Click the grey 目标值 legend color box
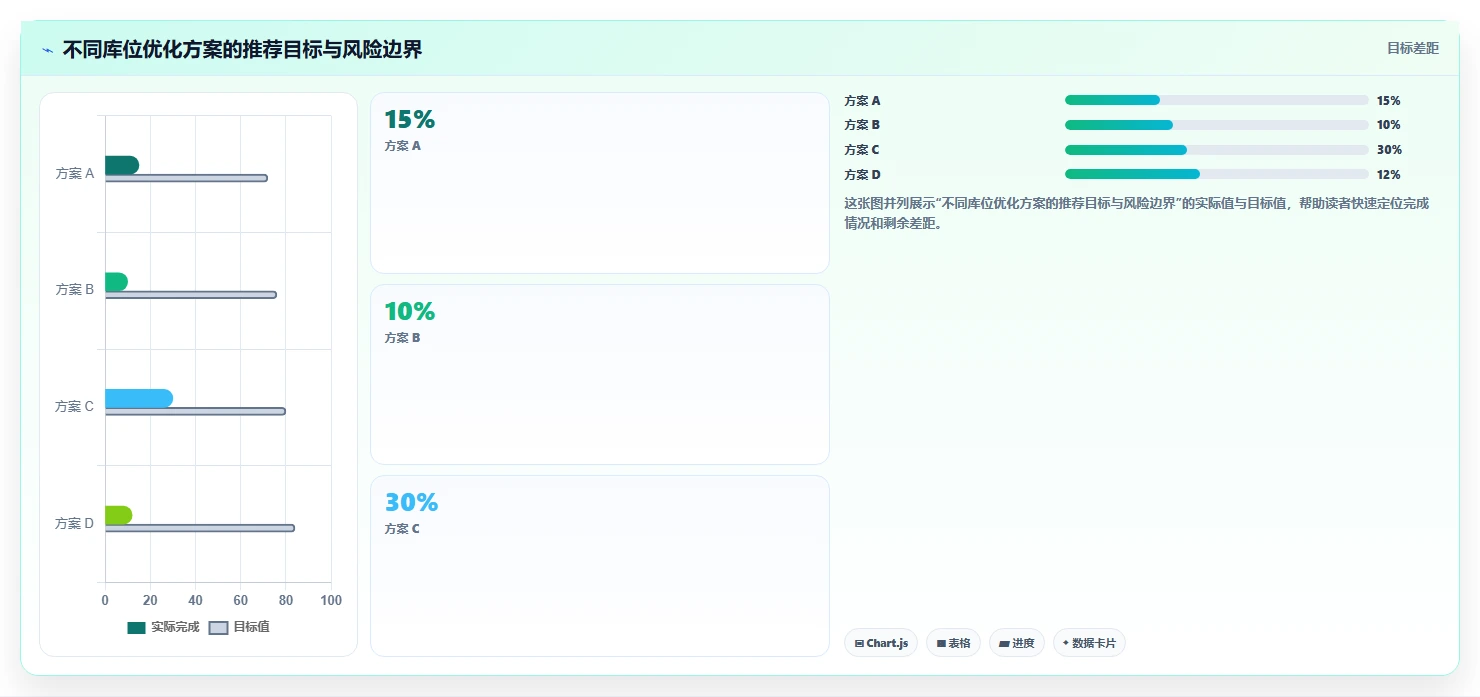Viewport: 1480px width, 697px height. [x=218, y=627]
